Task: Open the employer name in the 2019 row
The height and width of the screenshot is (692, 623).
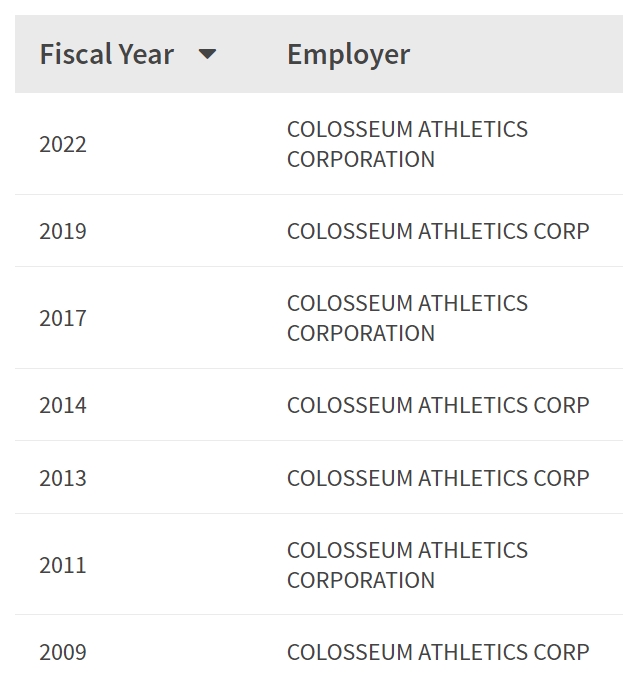Action: tap(438, 231)
